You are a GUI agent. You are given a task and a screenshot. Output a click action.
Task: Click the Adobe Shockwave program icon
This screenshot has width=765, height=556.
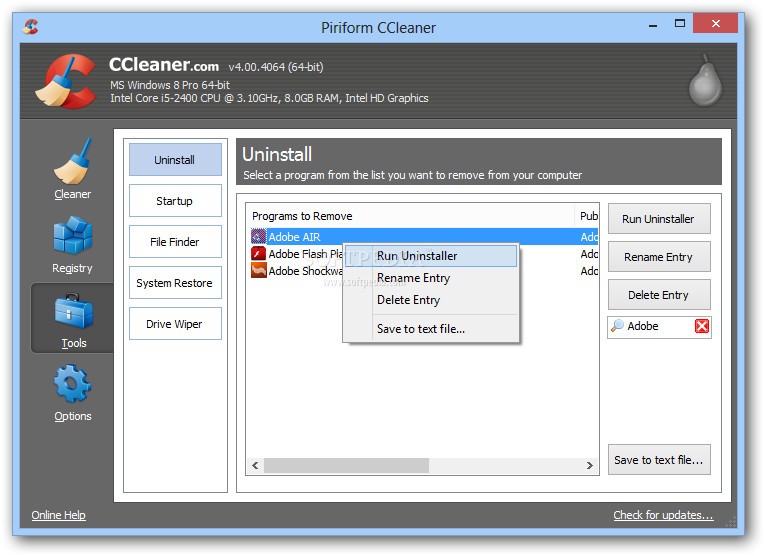[x=258, y=271]
